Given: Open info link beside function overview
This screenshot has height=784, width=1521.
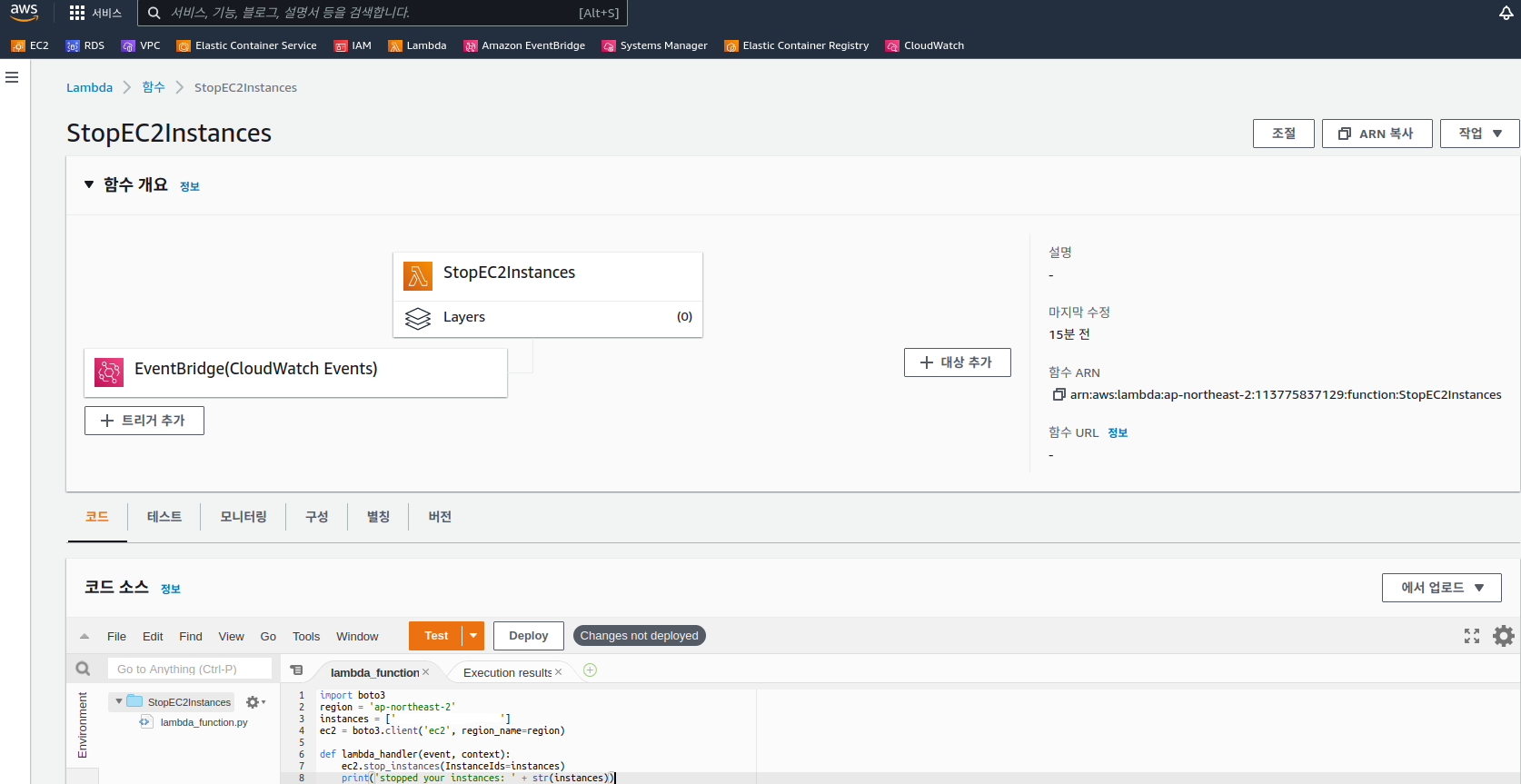Looking at the screenshot, I should click(190, 186).
